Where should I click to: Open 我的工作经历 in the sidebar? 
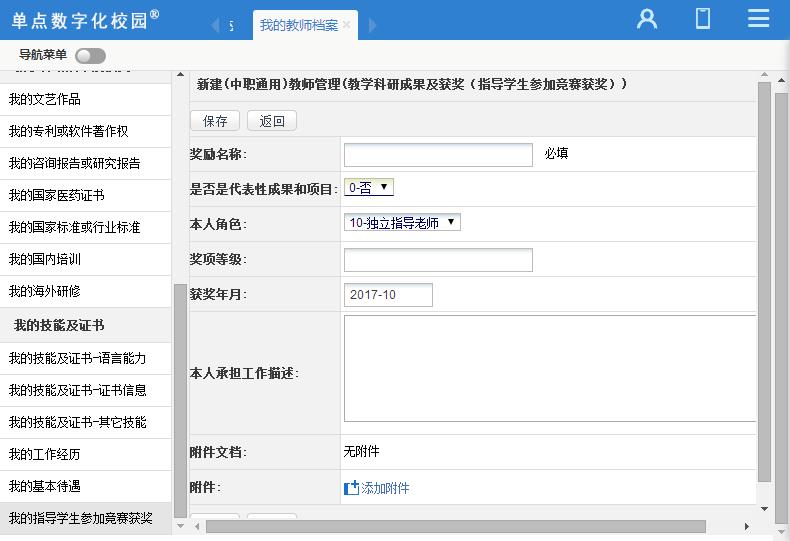(44, 454)
